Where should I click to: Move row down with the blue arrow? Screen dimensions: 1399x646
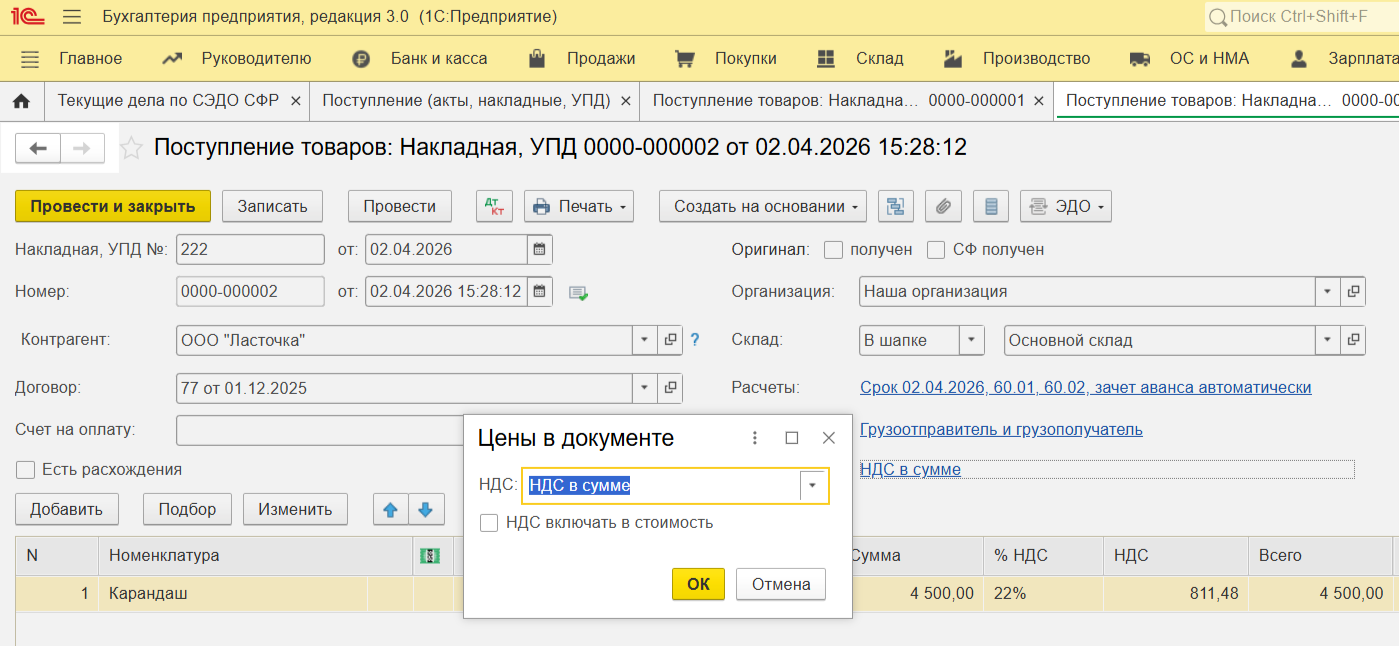[425, 509]
